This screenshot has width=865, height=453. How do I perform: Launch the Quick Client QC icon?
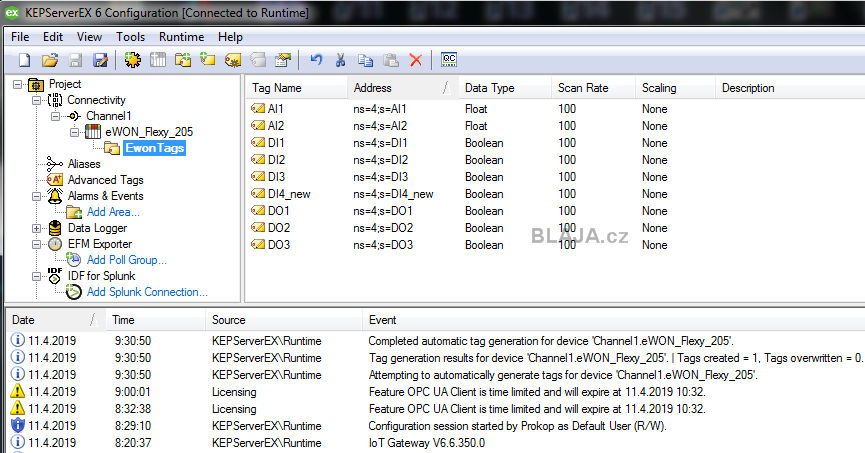pyautogui.click(x=449, y=60)
